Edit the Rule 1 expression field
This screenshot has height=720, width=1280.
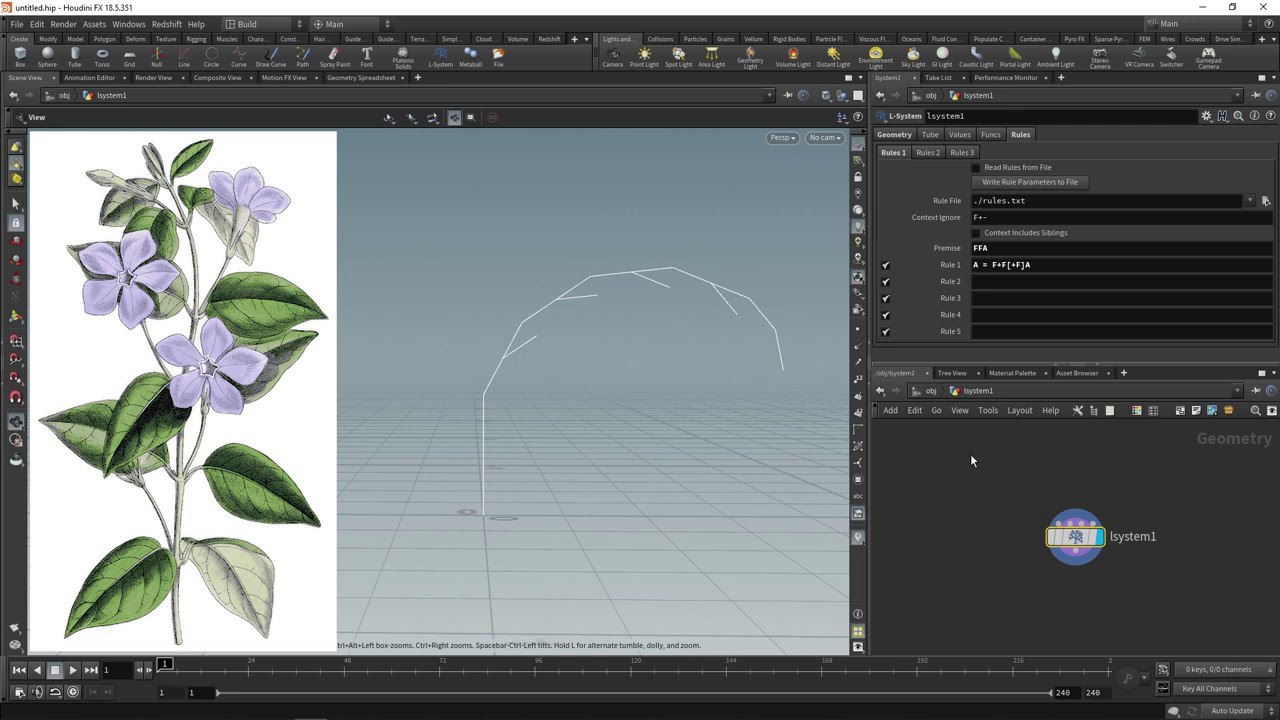[x=1121, y=265]
